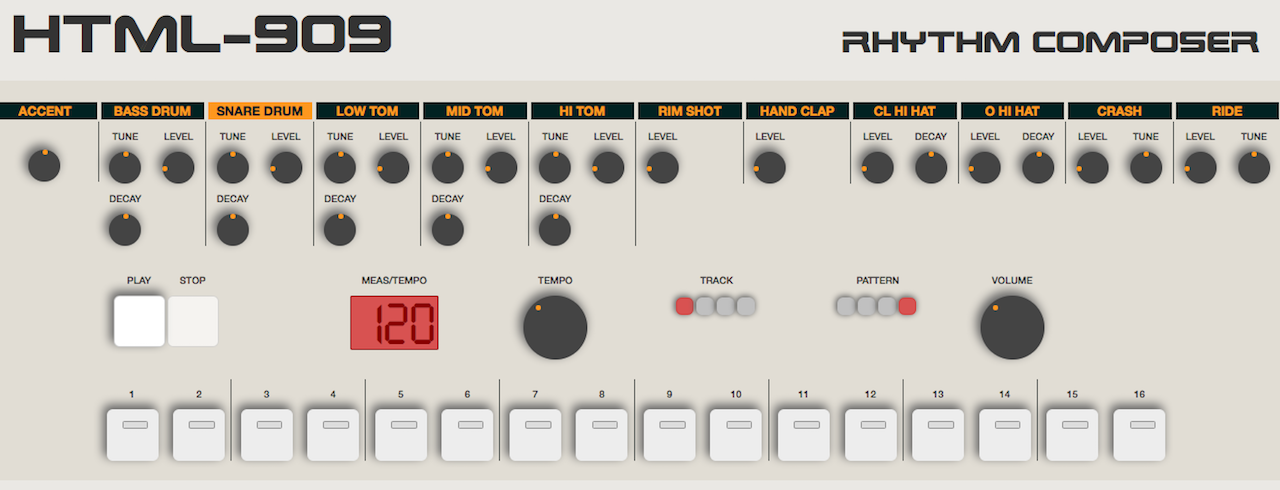Select the CL HI HAT instrument header
This screenshot has width=1280, height=490.
(x=905, y=111)
